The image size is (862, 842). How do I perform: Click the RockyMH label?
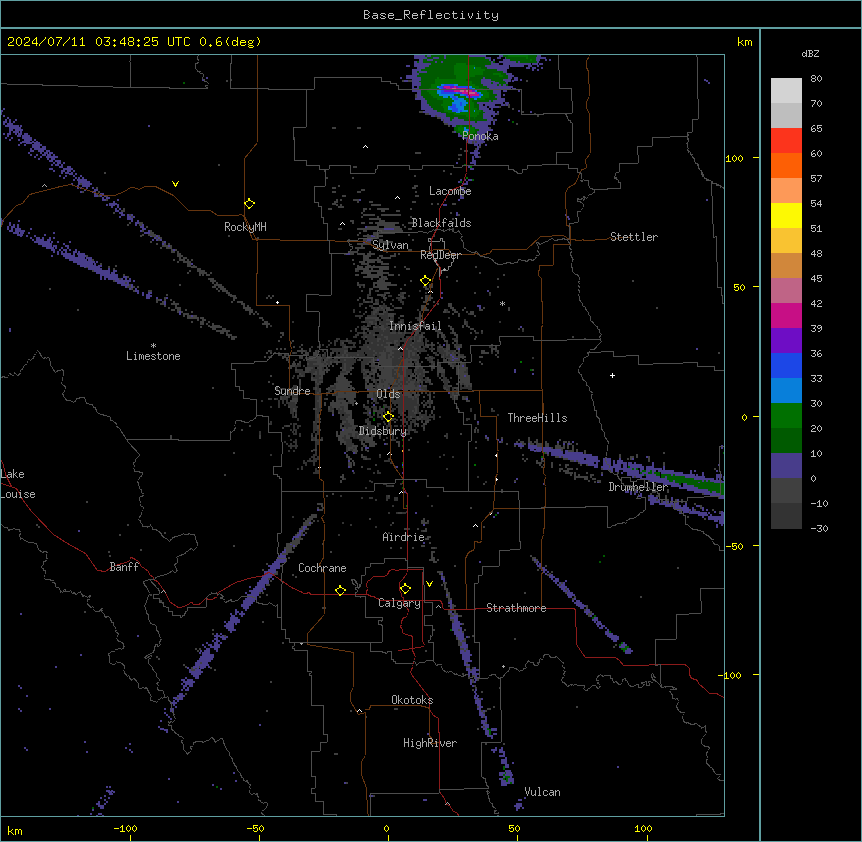click(x=245, y=227)
